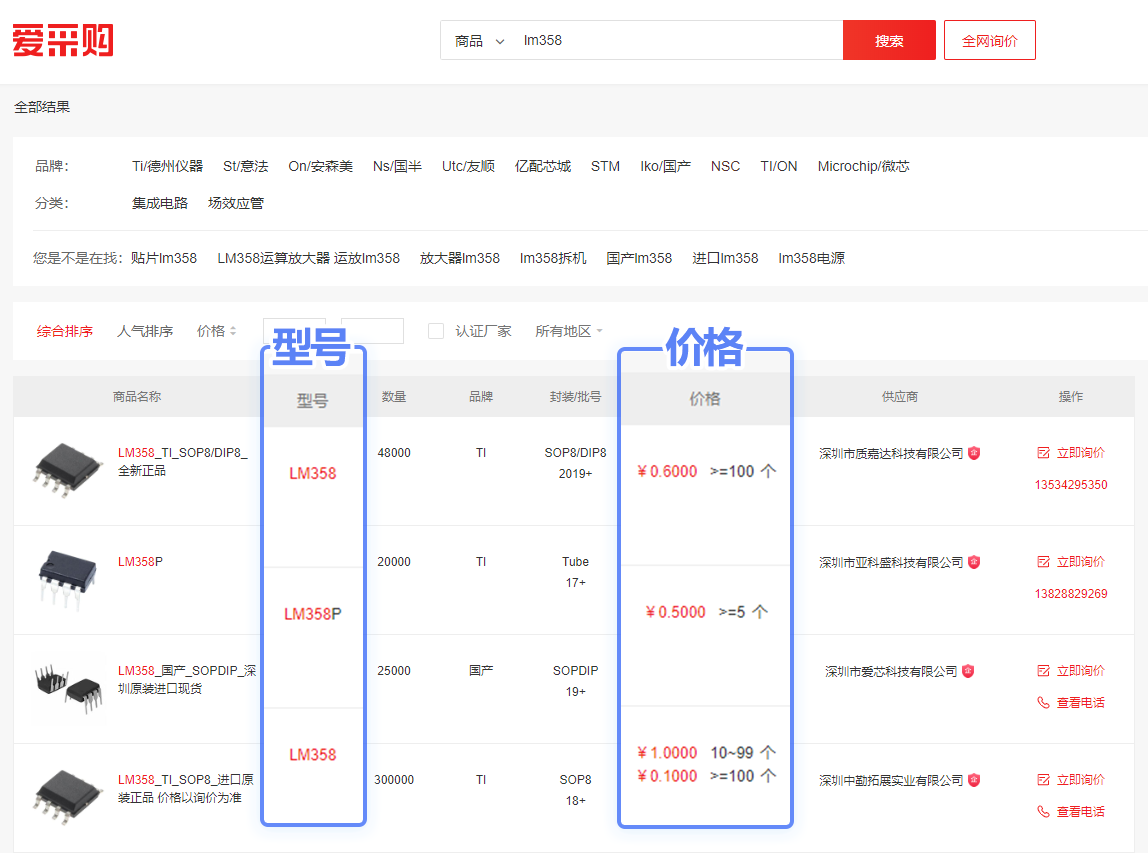Click suggested search lm358拆机
Viewport: 1148px width, 853px height.
(553, 258)
